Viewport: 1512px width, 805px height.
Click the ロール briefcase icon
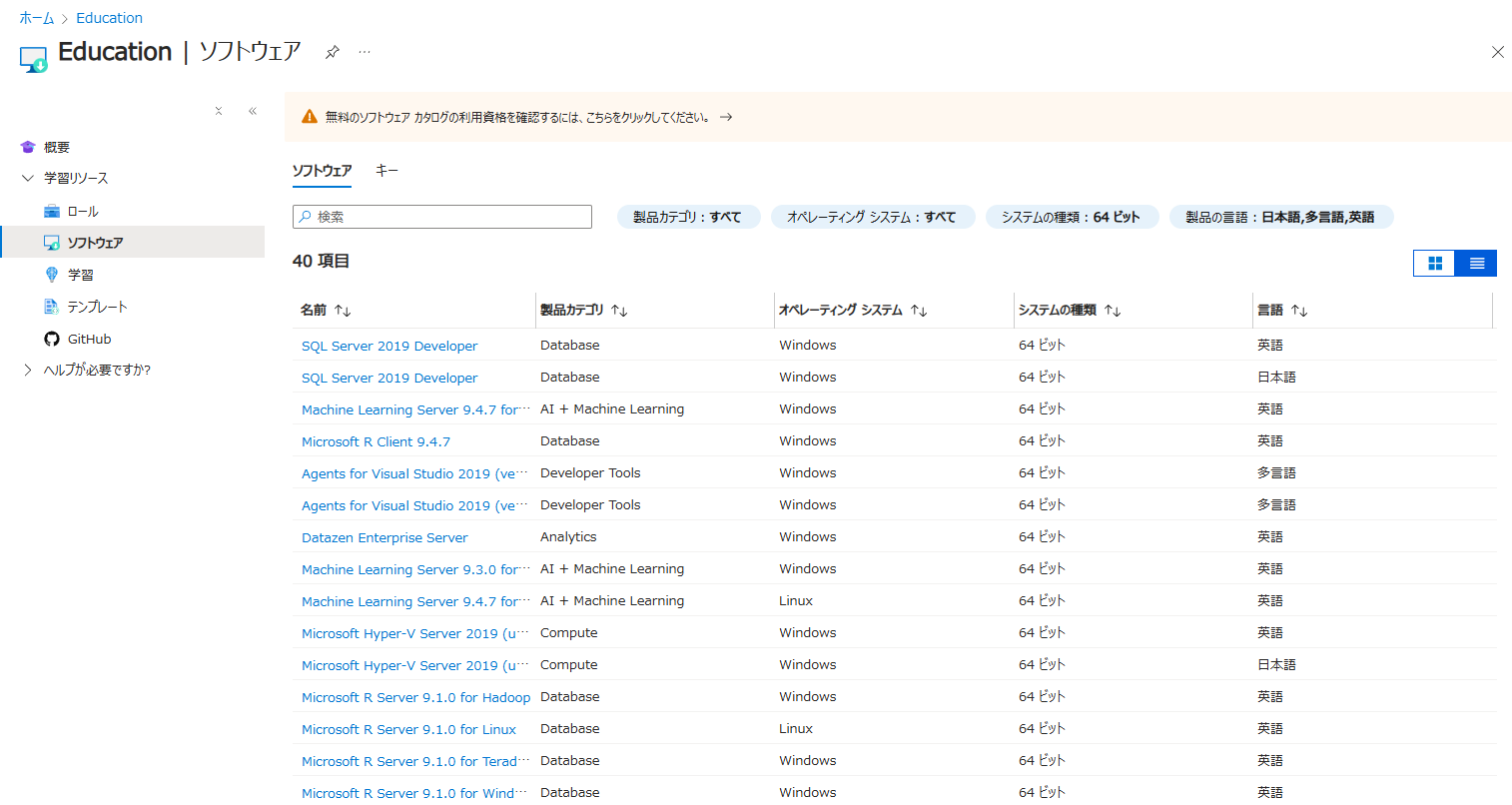(x=52, y=211)
